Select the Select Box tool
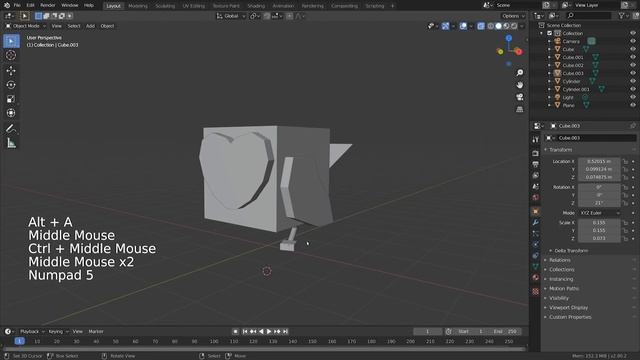Image resolution: width=640 pixels, height=360 pixels. click(x=11, y=41)
